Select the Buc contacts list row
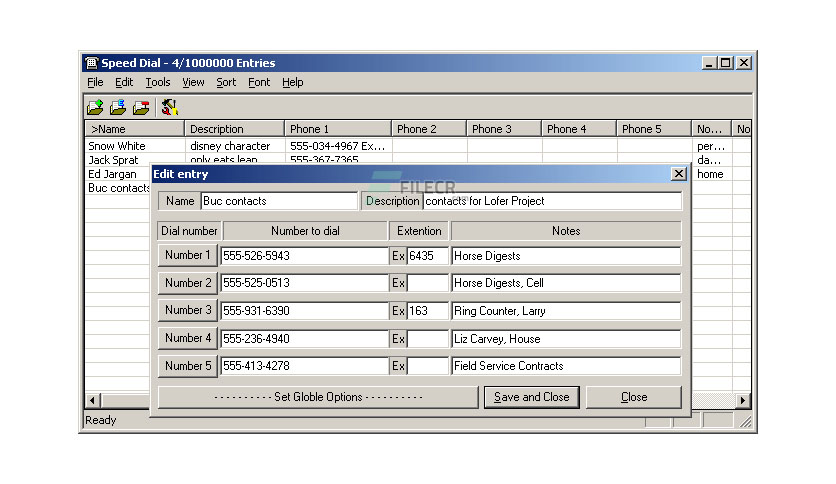Viewport: 836px width, 484px height. (119, 188)
